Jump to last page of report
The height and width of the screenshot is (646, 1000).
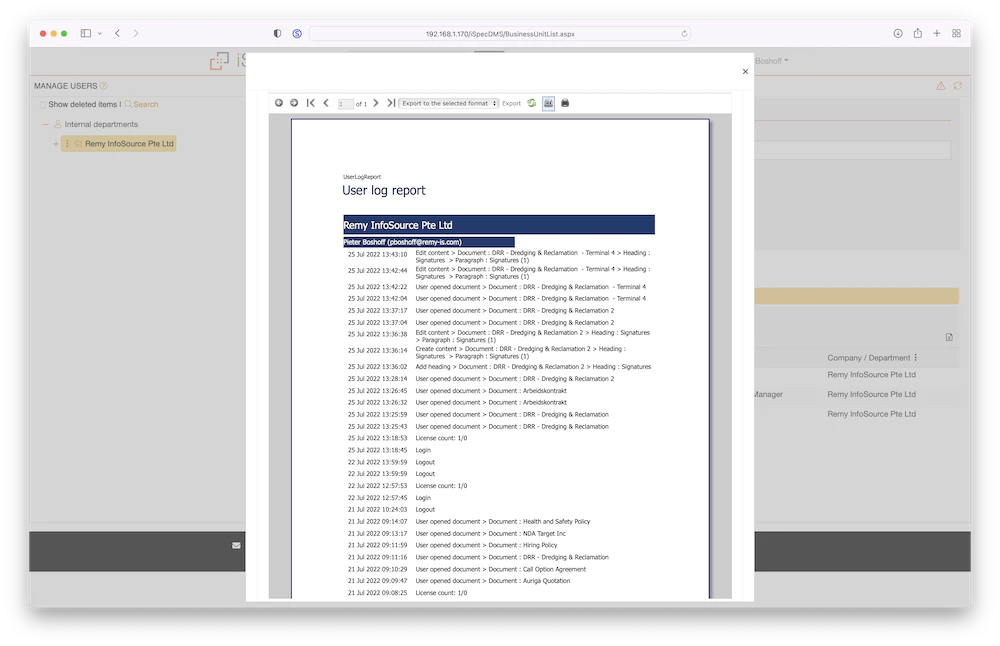[391, 103]
